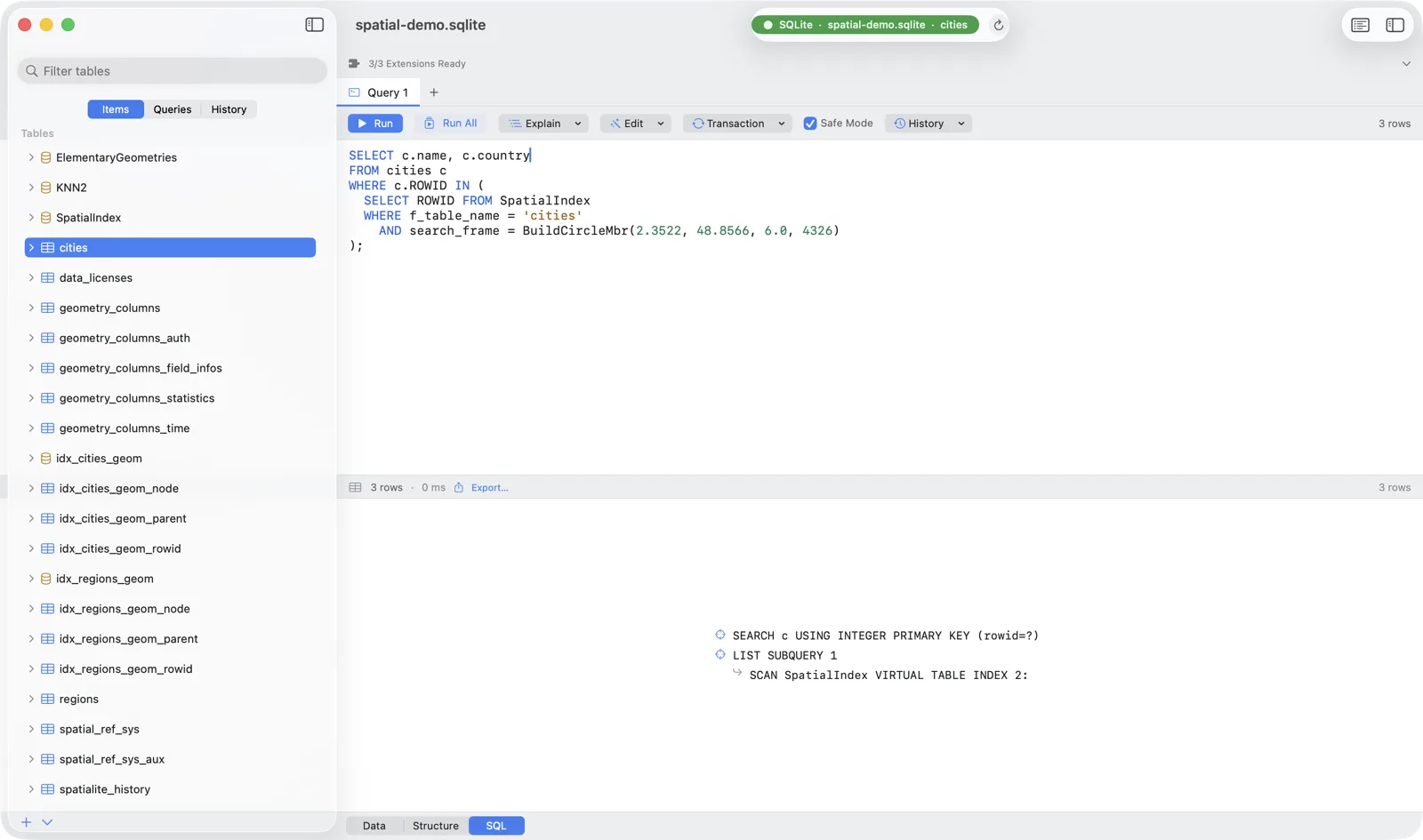Click the LIST SUBQUERY plan node icon

point(720,654)
